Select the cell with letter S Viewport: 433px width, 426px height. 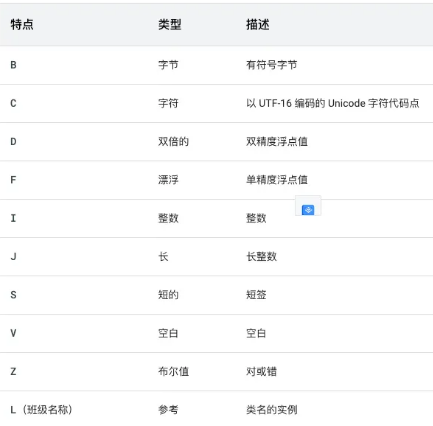(x=13, y=295)
